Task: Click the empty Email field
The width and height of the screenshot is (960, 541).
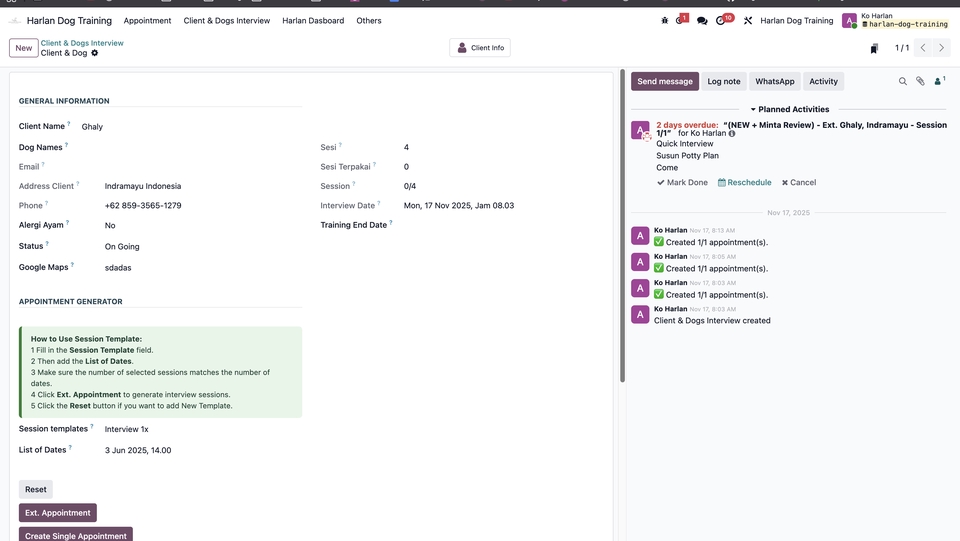Action: [203, 166]
